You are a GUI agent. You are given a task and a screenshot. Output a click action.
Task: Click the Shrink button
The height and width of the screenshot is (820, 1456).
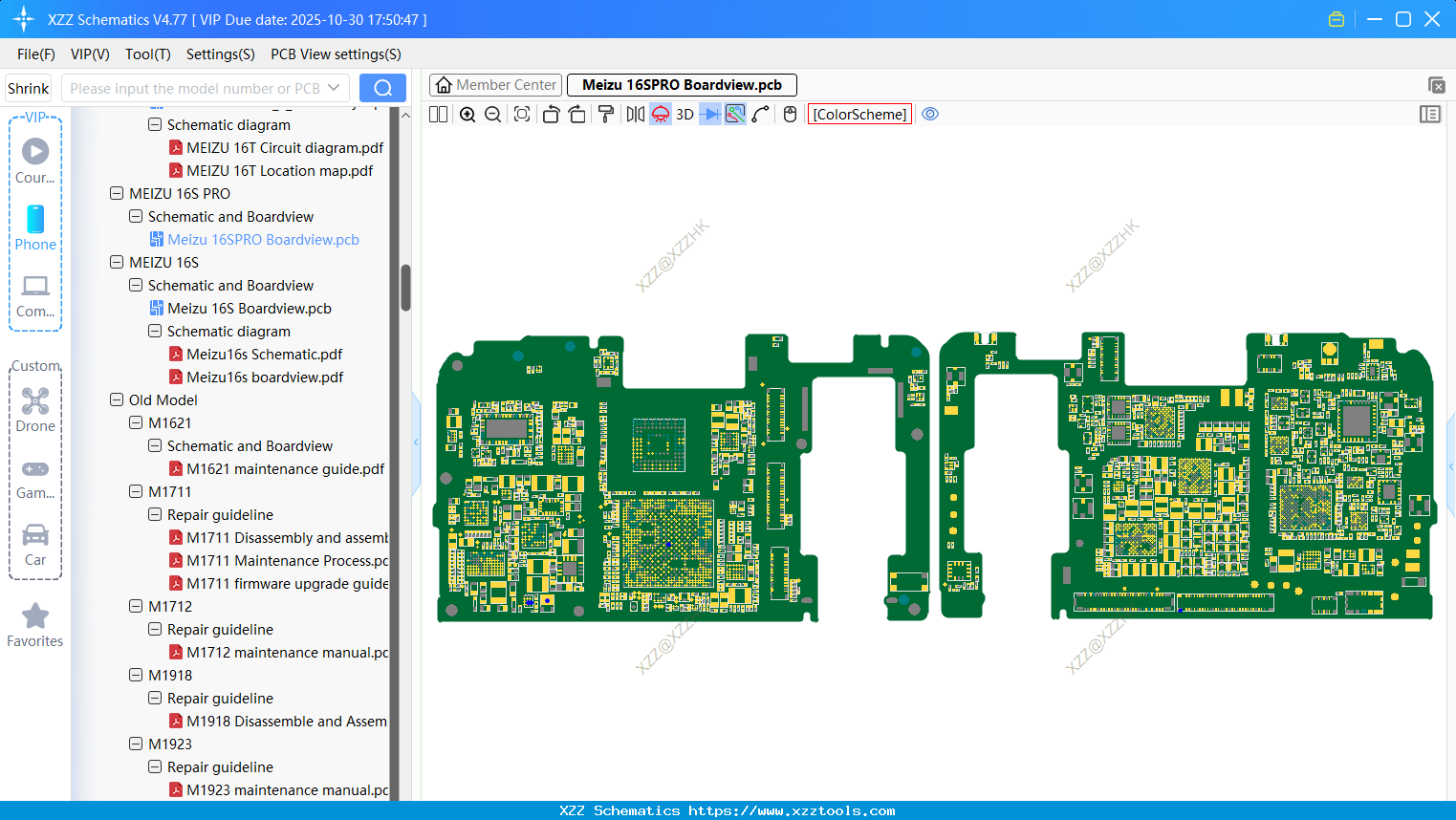pyautogui.click(x=29, y=88)
